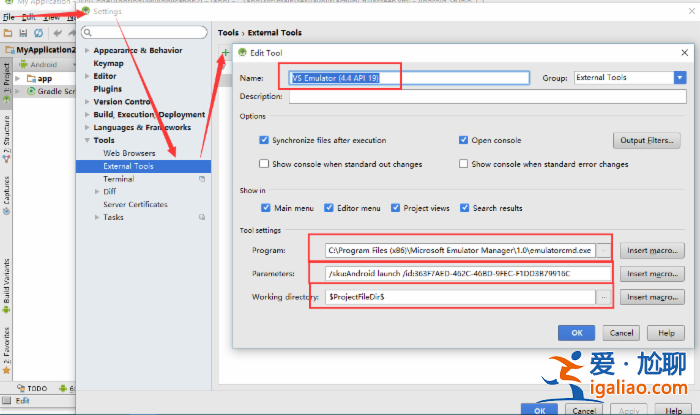Image resolution: width=700 pixels, height=415 pixels.
Task: Expand the app module in project tree
Action: (x=18, y=78)
